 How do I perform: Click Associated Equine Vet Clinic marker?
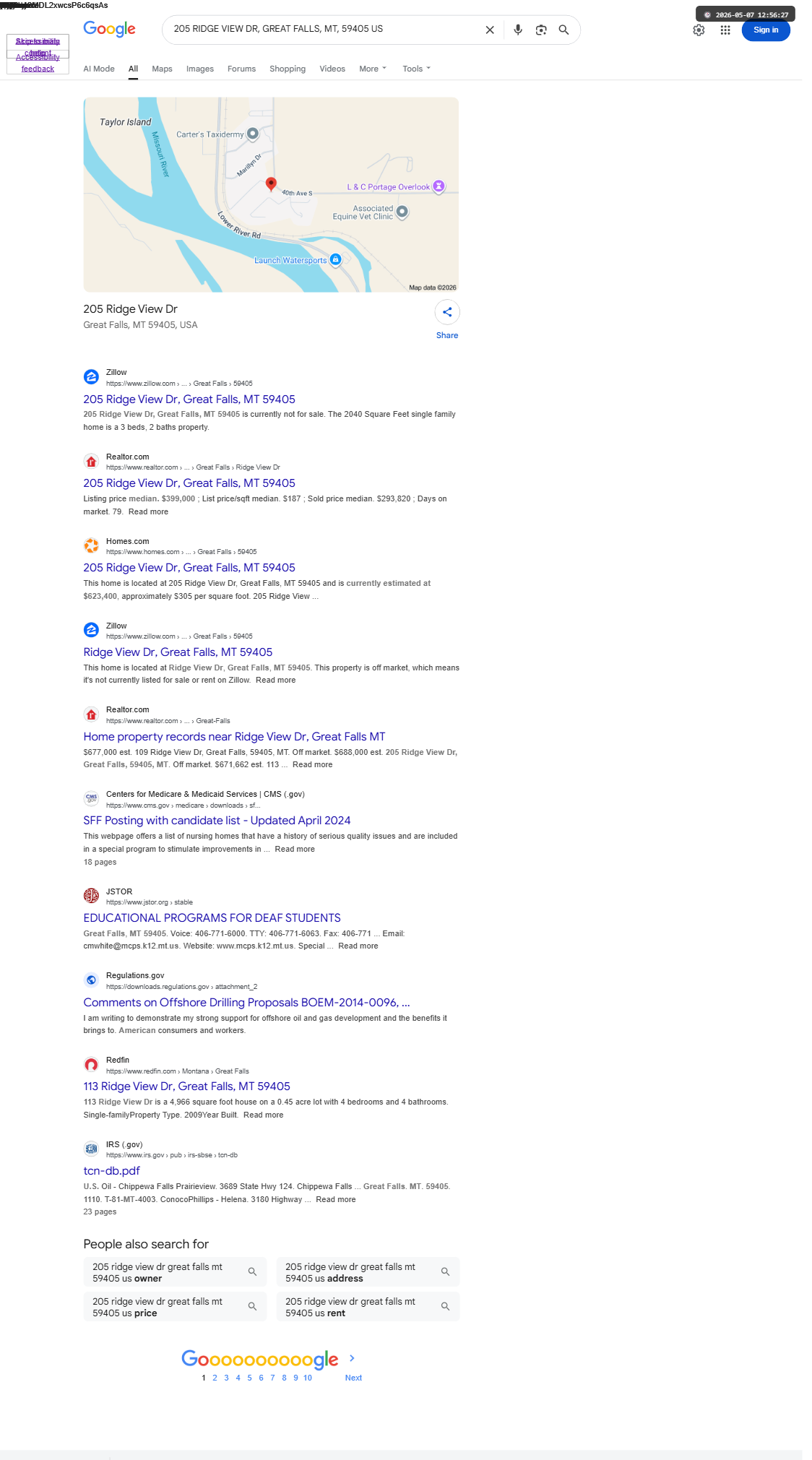pyautogui.click(x=402, y=212)
